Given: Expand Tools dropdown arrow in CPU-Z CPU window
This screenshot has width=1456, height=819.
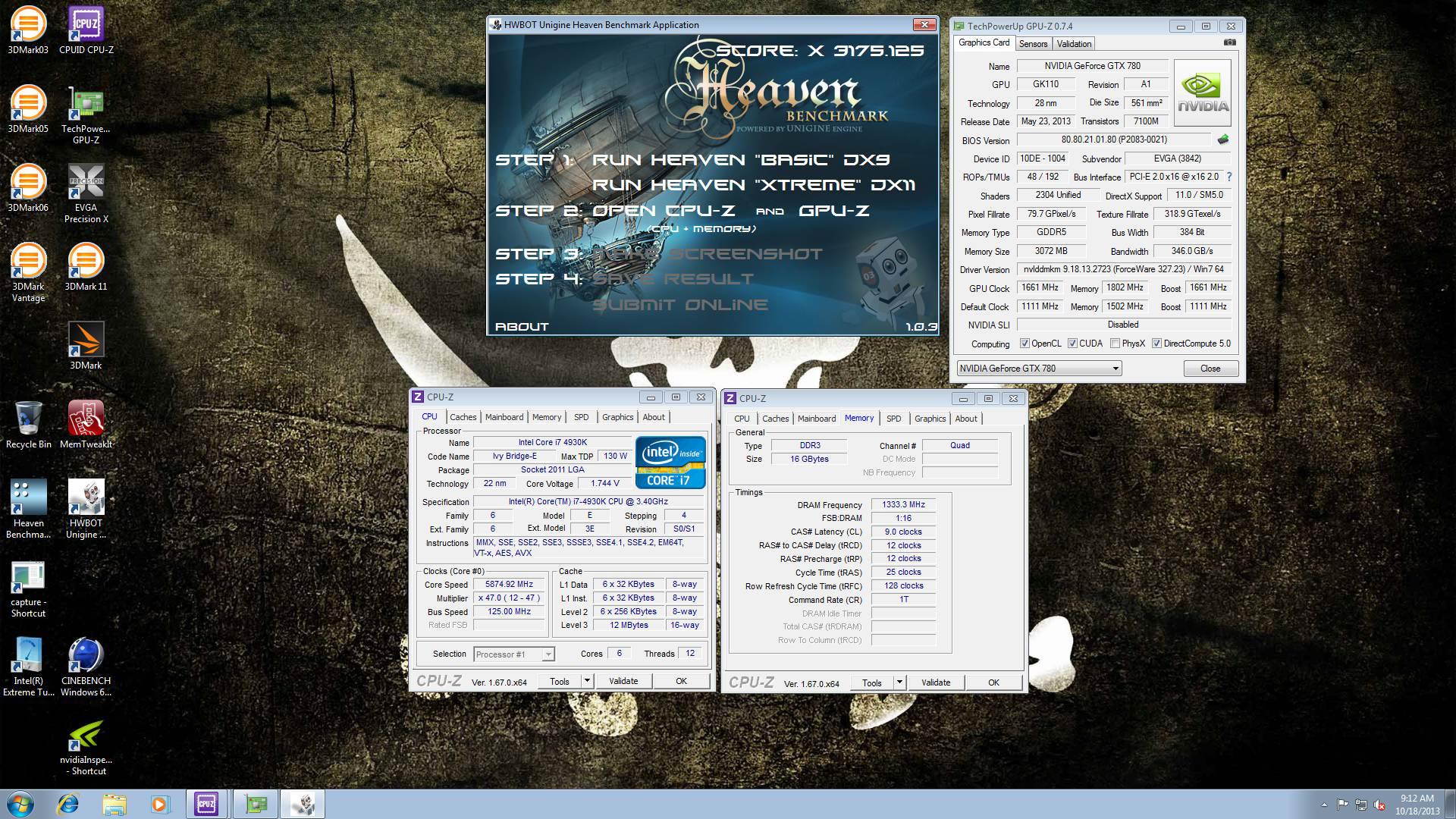Looking at the screenshot, I should pyautogui.click(x=586, y=681).
